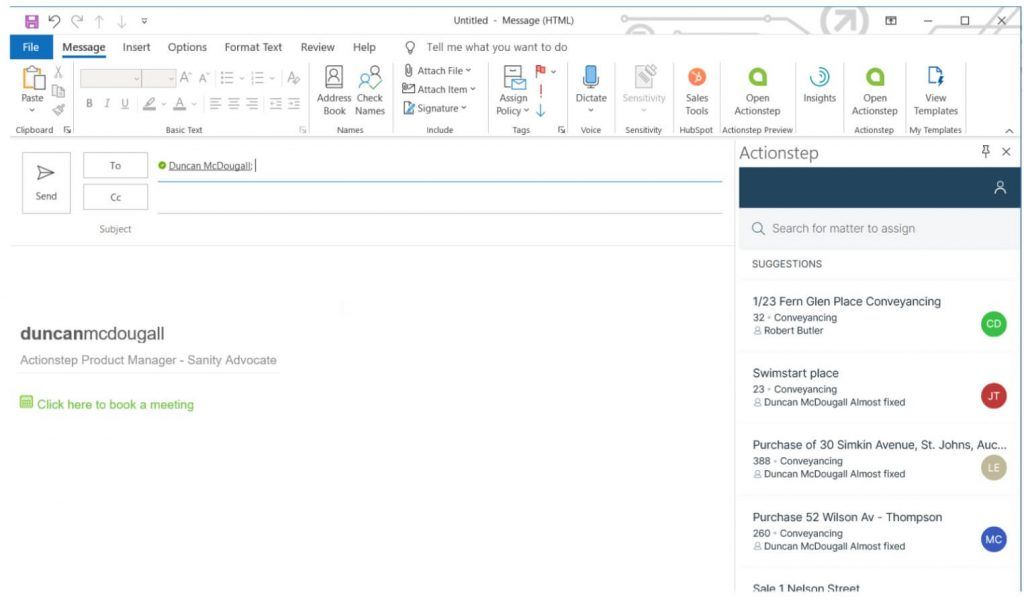Click the Tell me what you want to do box
Screen dimensions: 1024x607
(x=496, y=47)
